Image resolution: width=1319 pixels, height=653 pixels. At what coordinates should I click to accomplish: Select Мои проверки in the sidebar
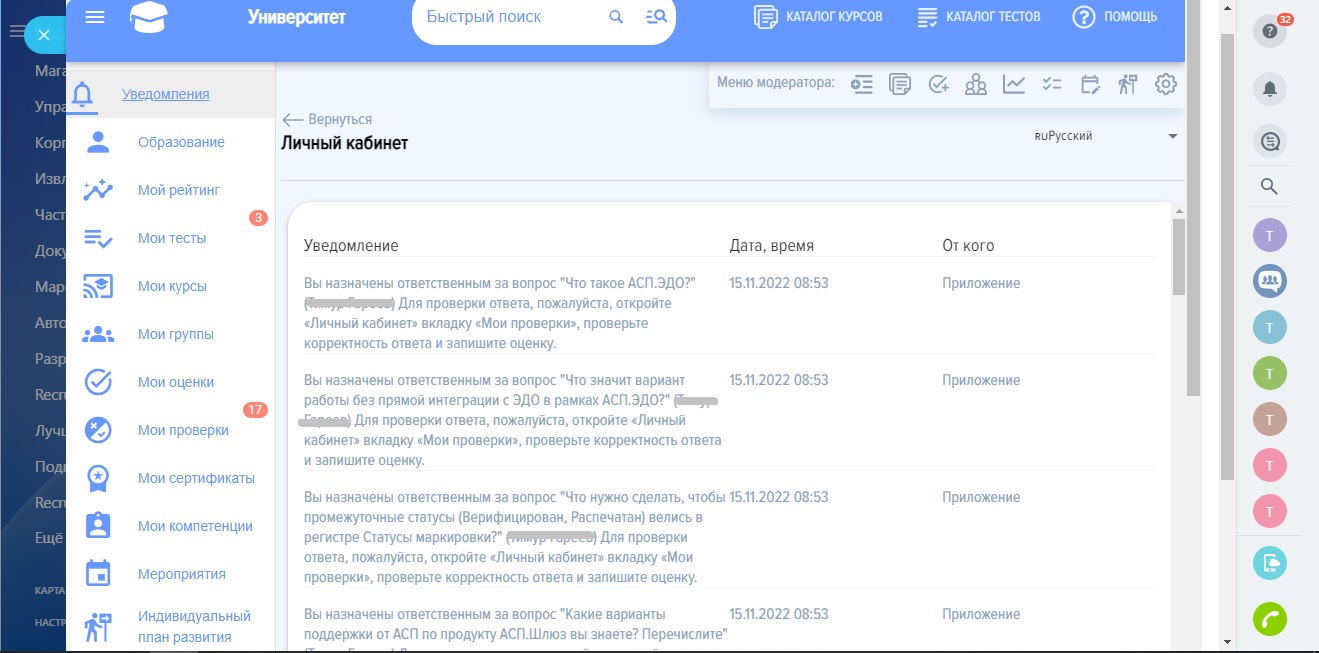183,430
